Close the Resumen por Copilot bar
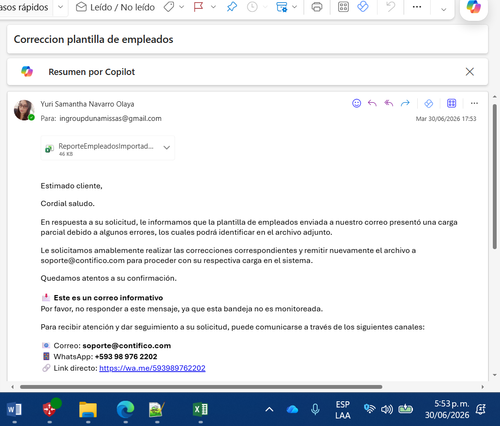 470,71
